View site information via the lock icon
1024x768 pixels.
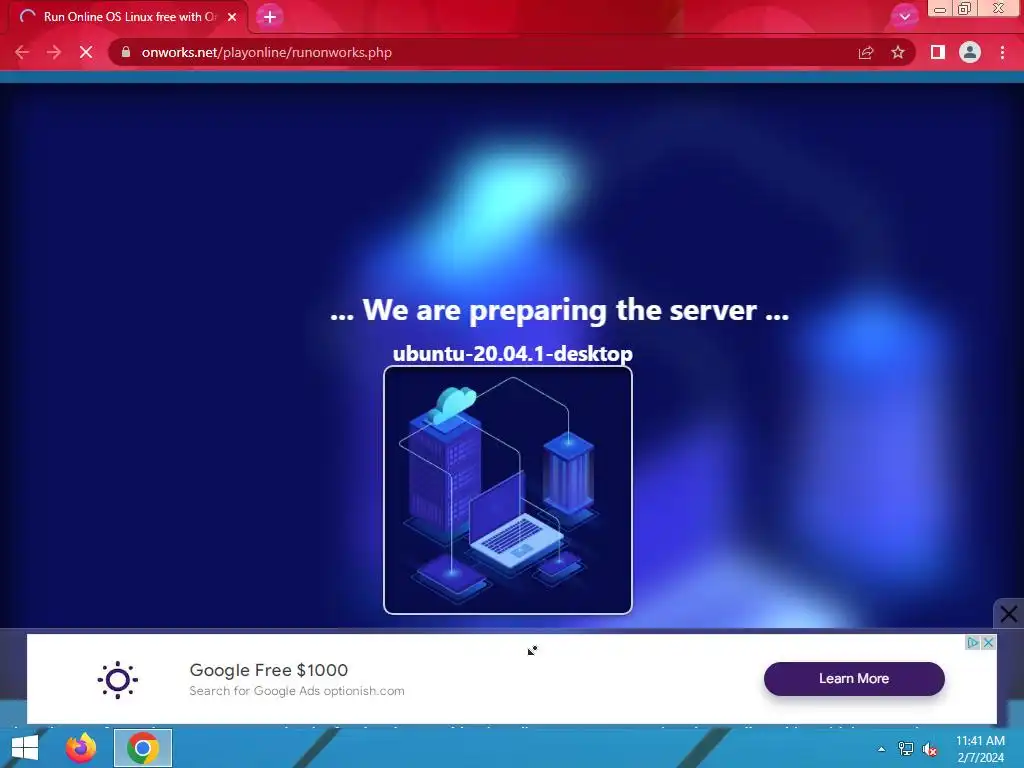126,52
